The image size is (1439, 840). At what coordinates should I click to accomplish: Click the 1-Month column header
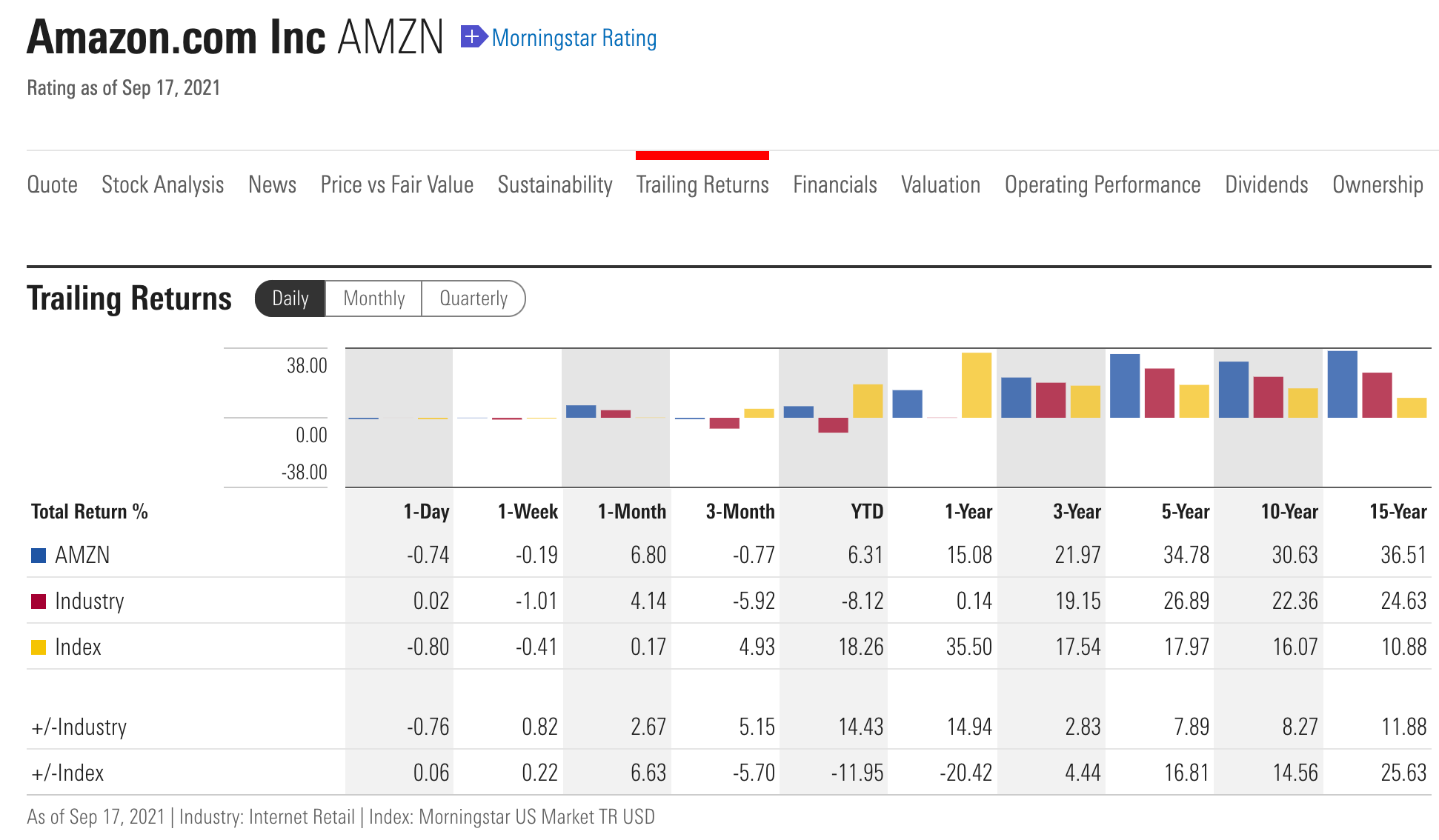click(x=632, y=512)
